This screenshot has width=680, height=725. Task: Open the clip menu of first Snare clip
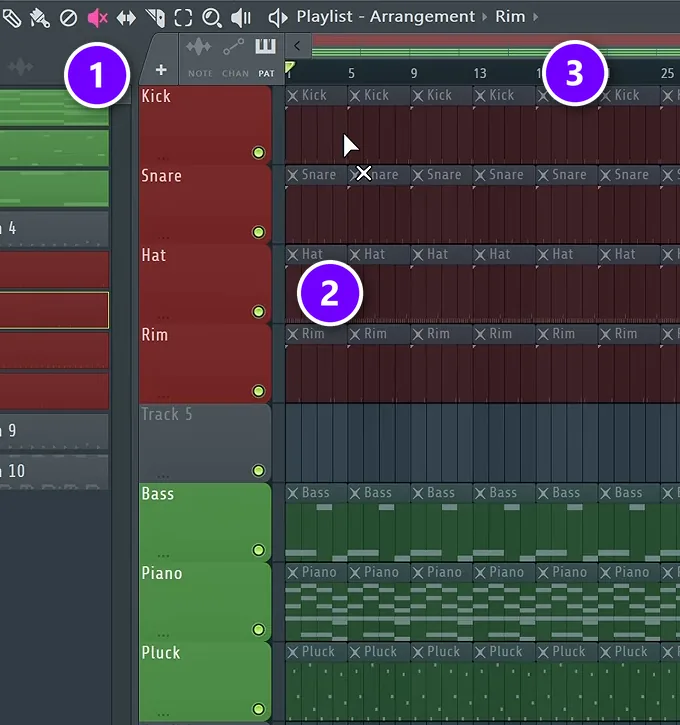(x=292, y=175)
